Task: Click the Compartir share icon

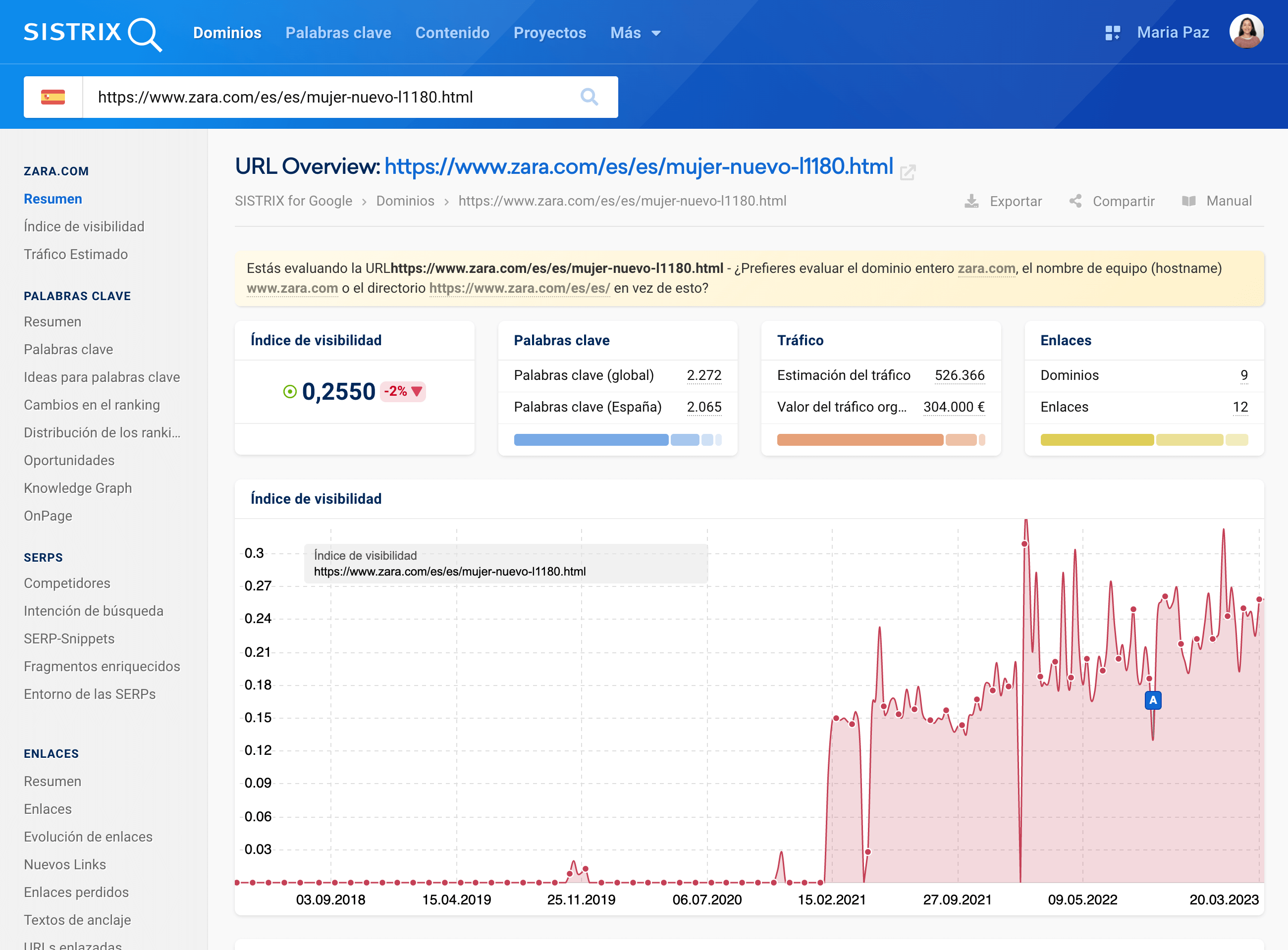Action: click(x=1075, y=201)
